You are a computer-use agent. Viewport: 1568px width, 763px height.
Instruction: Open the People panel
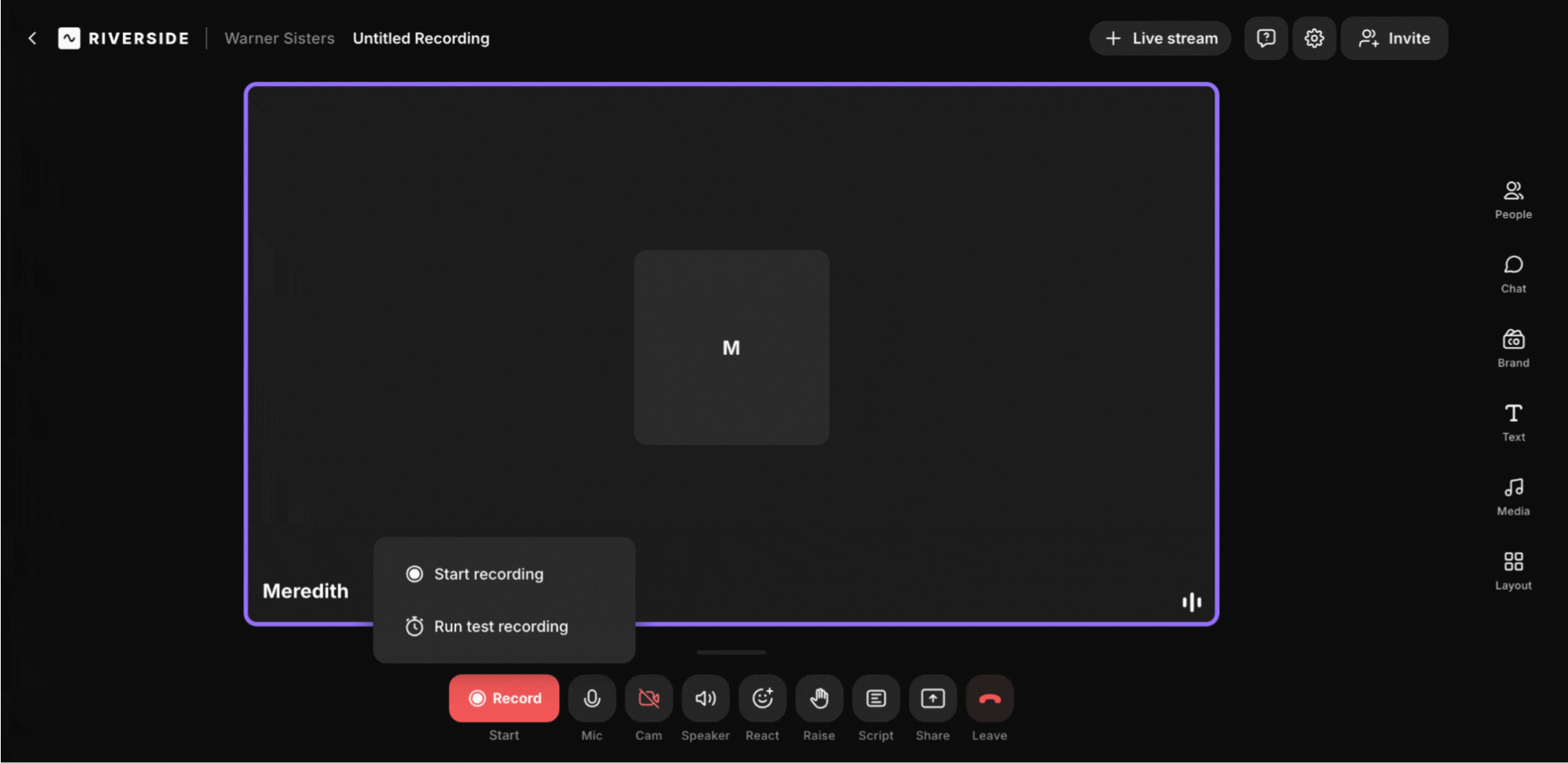coord(1513,199)
